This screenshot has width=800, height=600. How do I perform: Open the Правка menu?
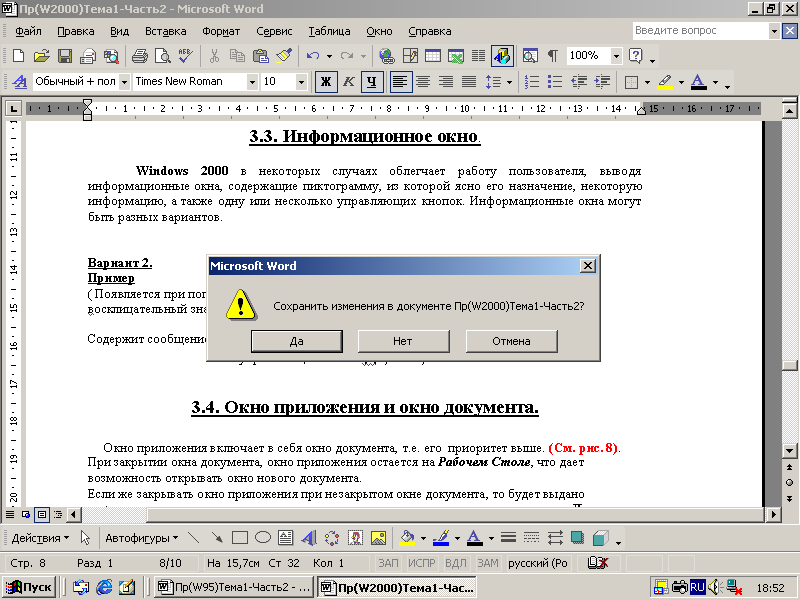click(76, 31)
